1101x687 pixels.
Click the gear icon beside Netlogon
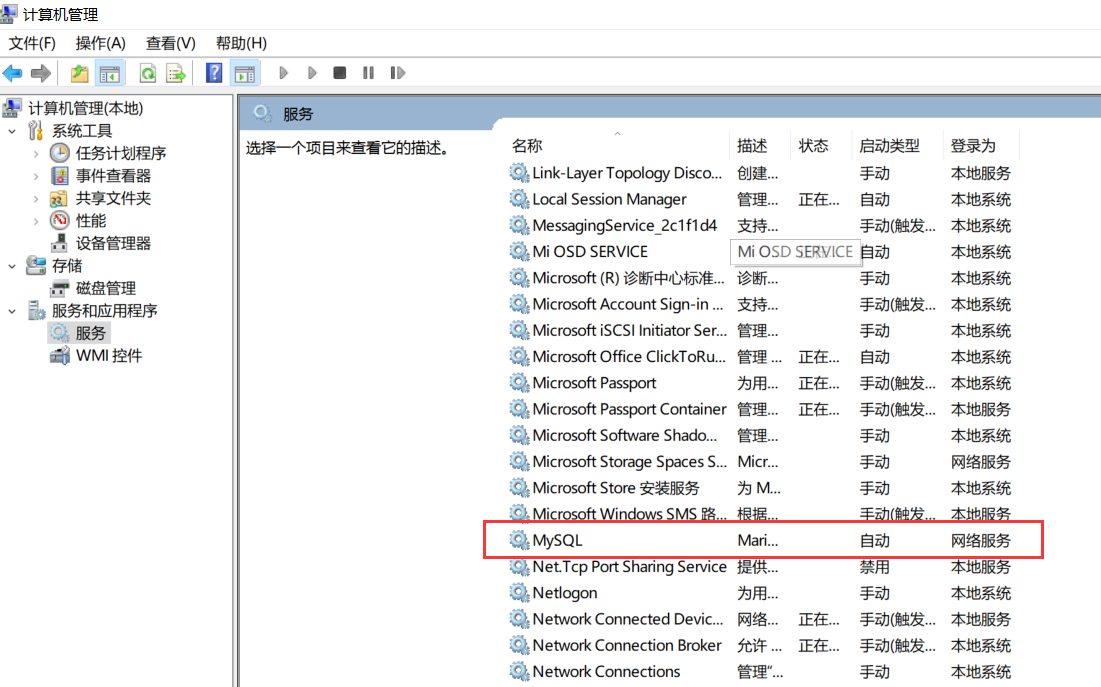pos(519,593)
